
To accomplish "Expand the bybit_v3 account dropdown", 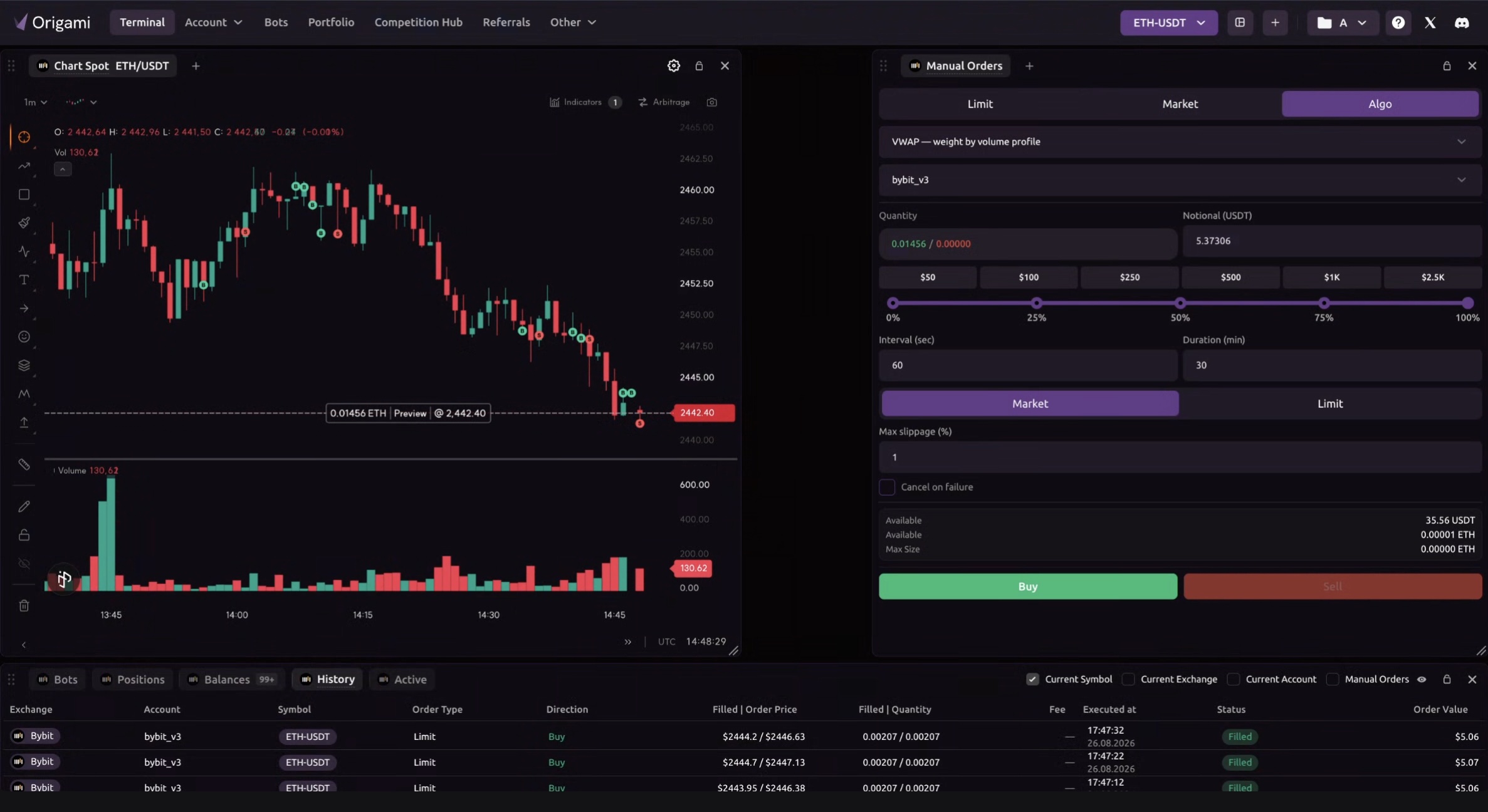I will [1180, 180].
